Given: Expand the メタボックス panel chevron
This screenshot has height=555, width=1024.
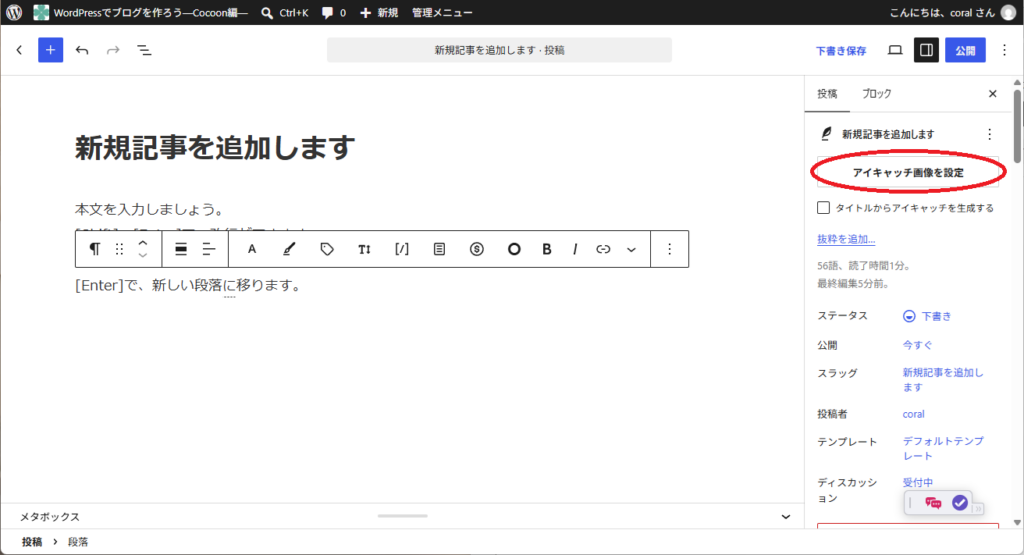Looking at the screenshot, I should tap(786, 516).
